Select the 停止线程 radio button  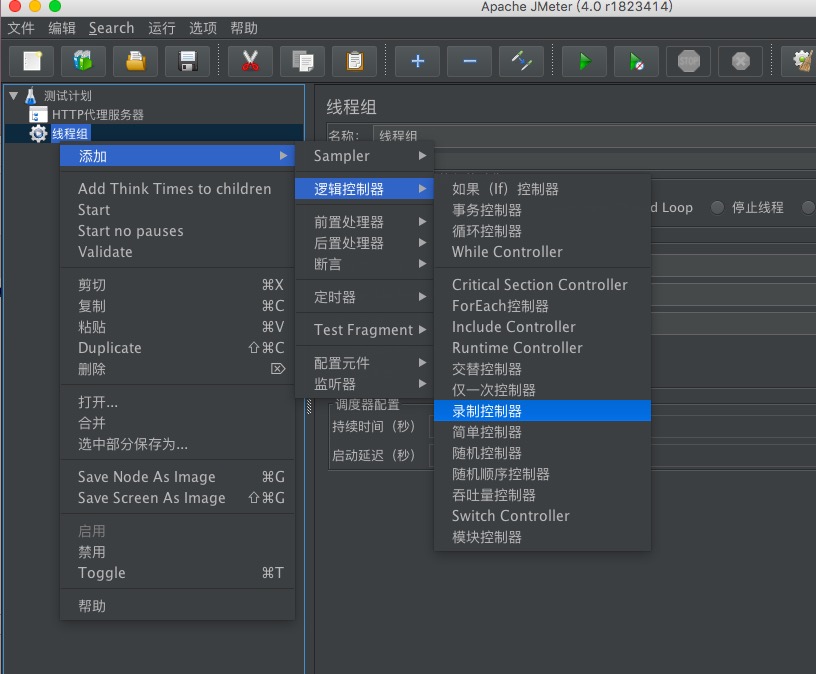pos(717,207)
